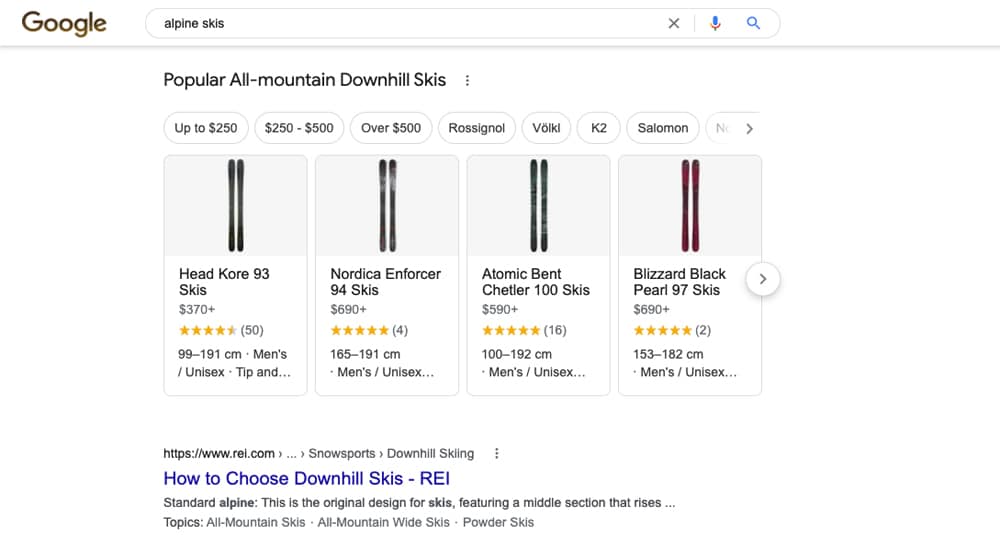The width and height of the screenshot is (1000, 560).
Task: Filter by Rossignol brand
Action: [x=477, y=128]
